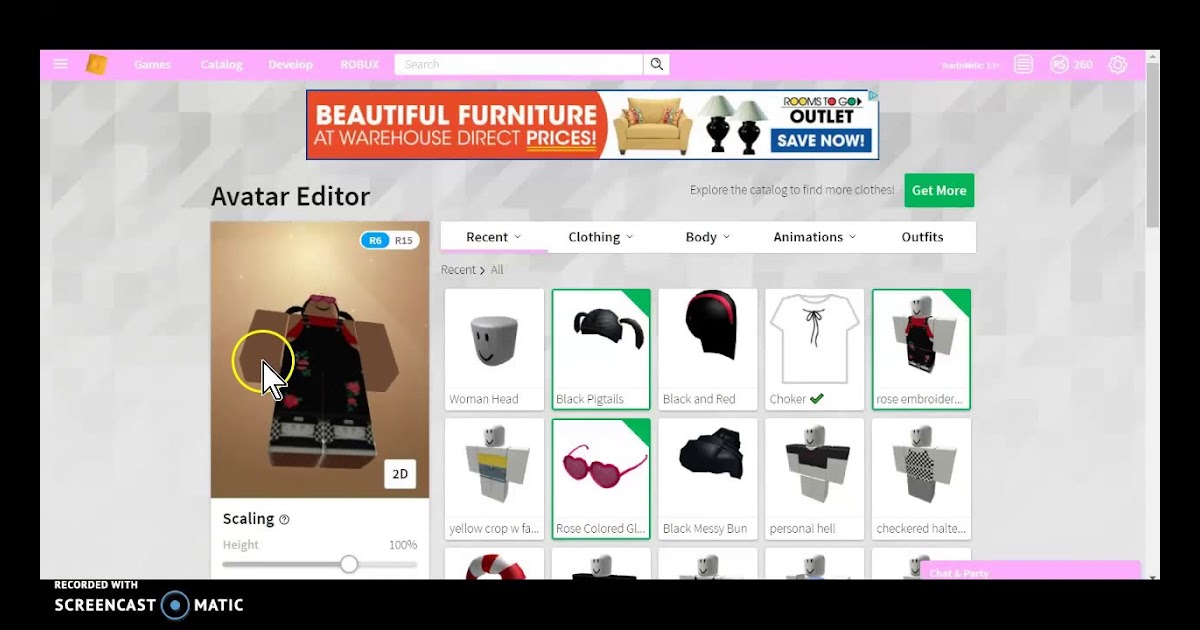
Task: Switch to the Outfits tab
Action: tap(922, 237)
